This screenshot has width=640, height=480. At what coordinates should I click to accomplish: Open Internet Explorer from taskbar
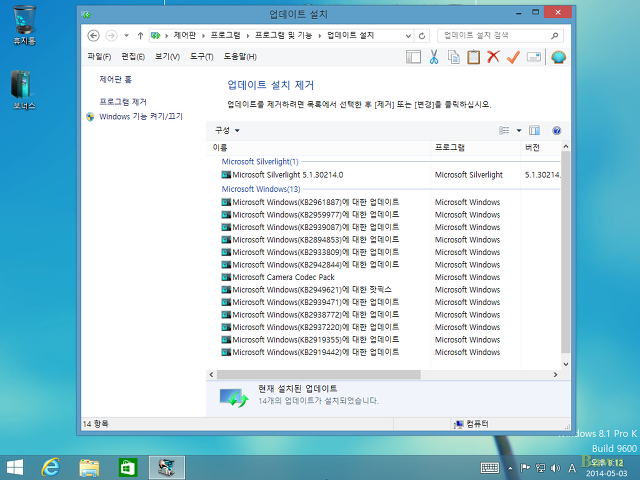(x=51, y=467)
